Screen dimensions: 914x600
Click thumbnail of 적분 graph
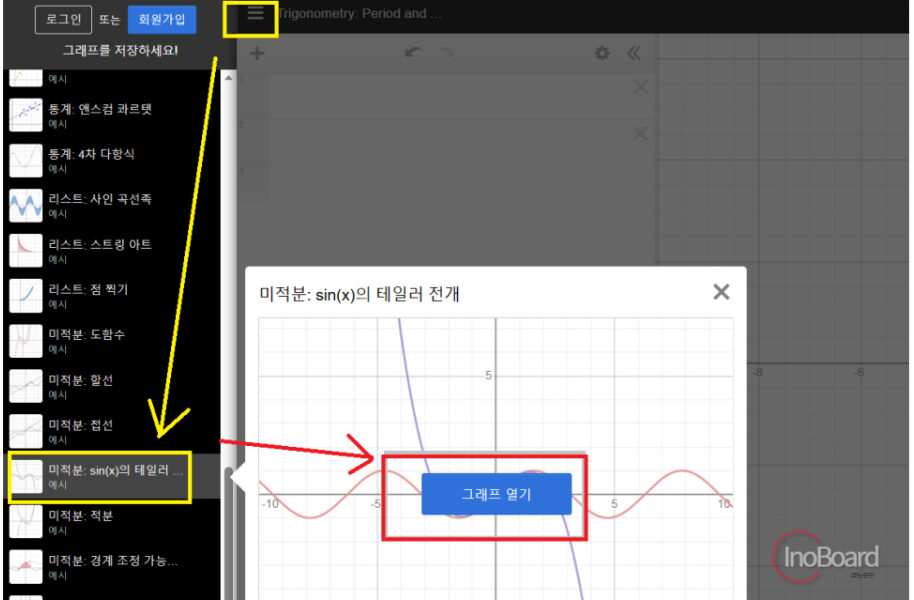pyautogui.click(x=26, y=521)
